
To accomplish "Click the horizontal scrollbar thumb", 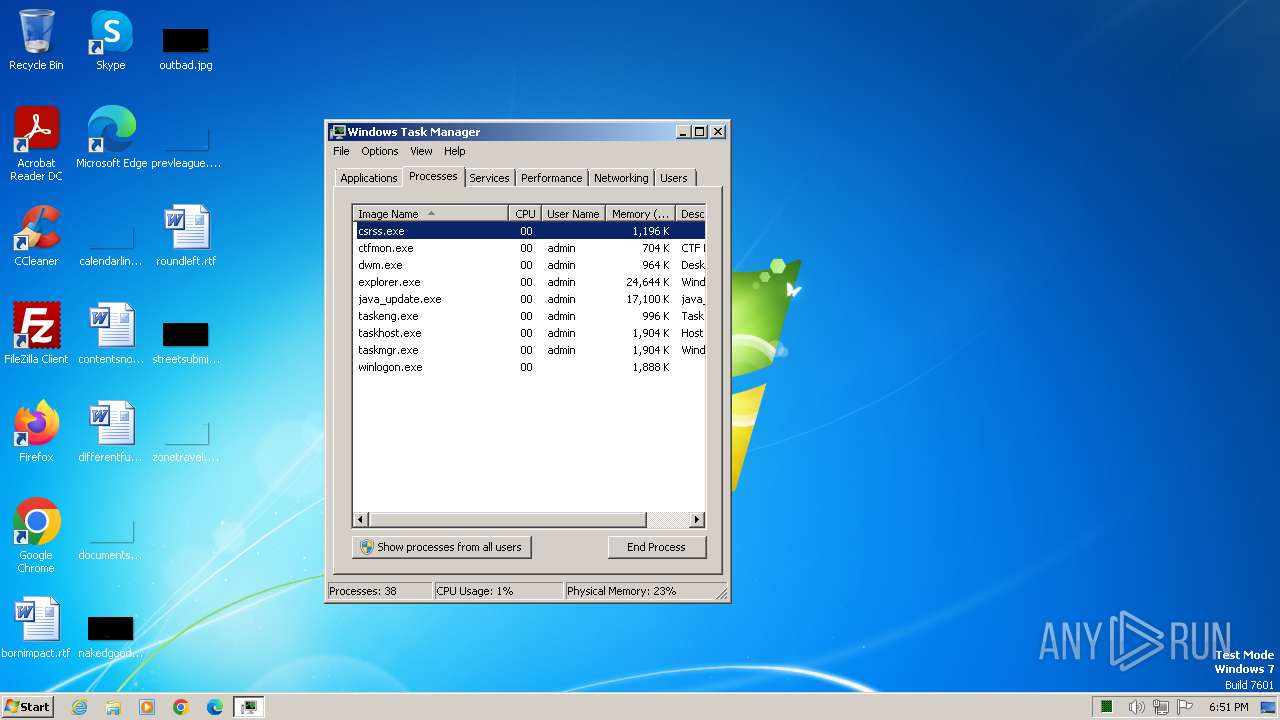I will pos(508,520).
